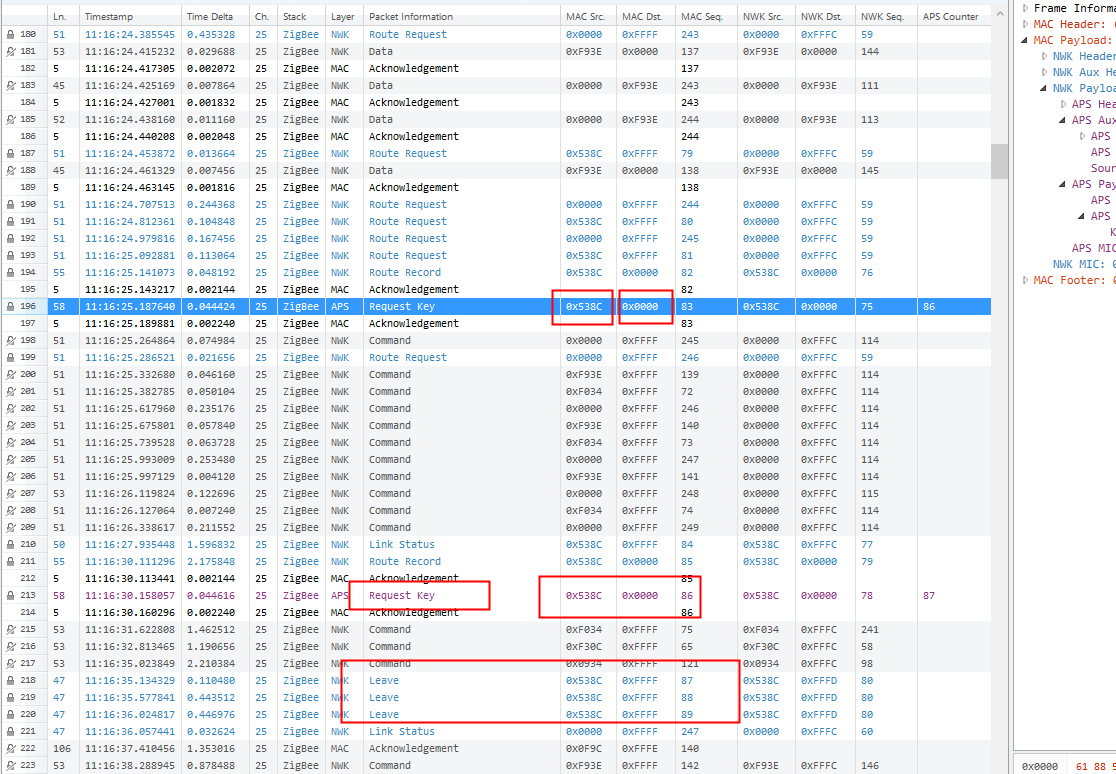Click the lock icon on packet 213

(9, 596)
